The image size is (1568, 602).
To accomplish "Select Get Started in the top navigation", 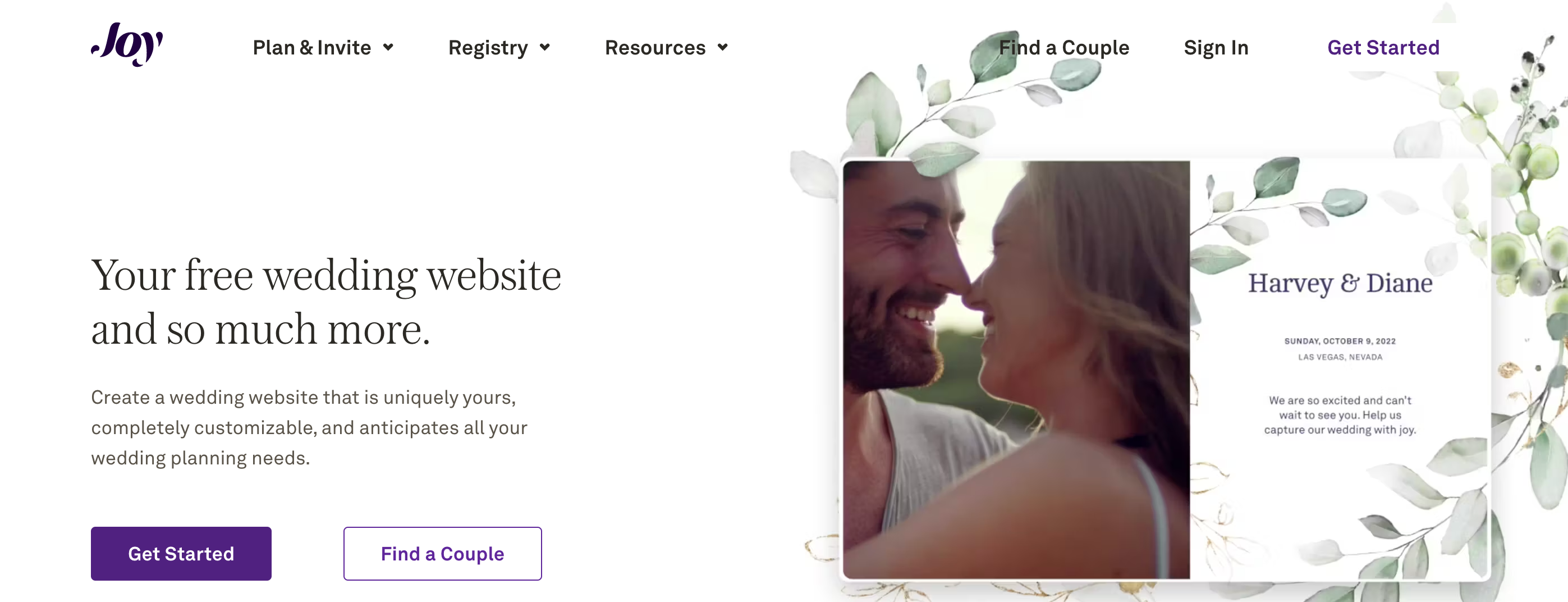I will tap(1383, 48).
